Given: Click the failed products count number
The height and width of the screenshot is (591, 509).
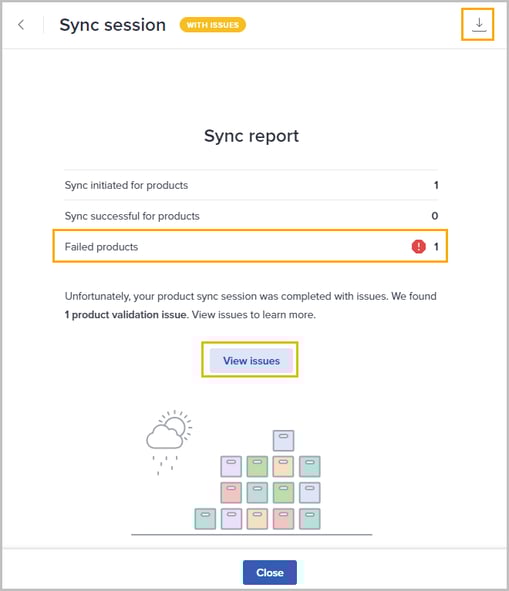Looking at the screenshot, I should 436,247.
